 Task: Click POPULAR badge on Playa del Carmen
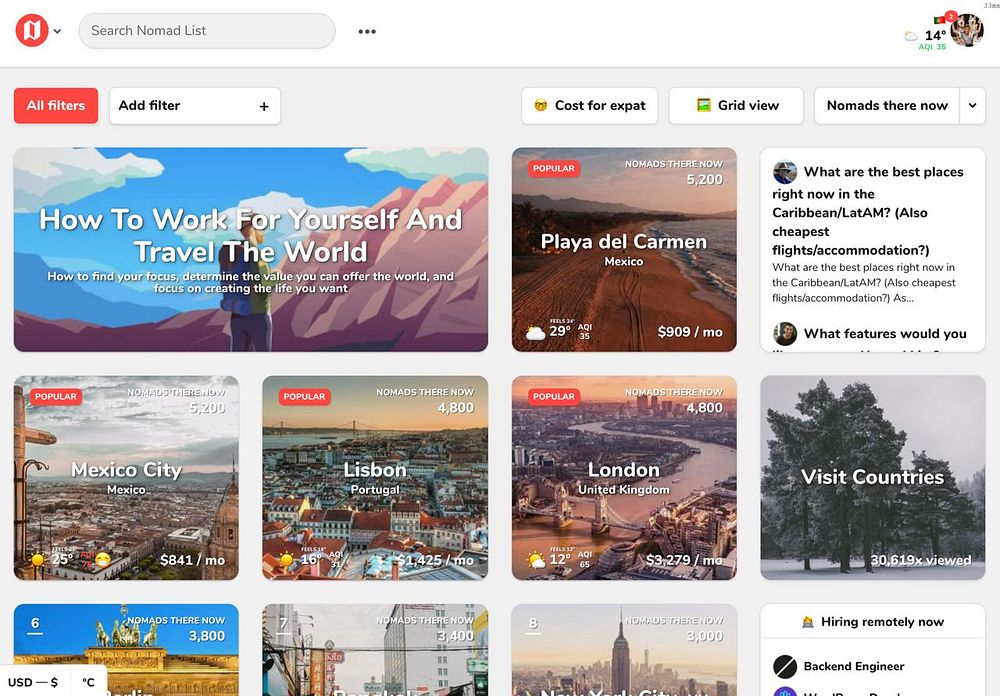(554, 168)
